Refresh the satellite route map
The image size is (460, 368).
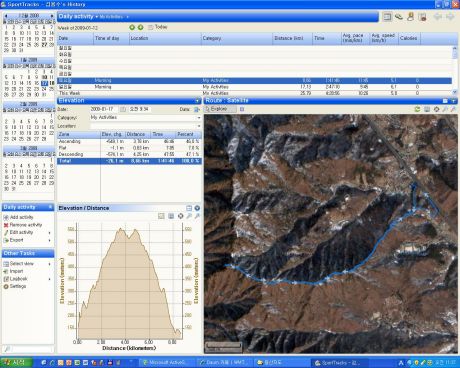tap(417, 109)
